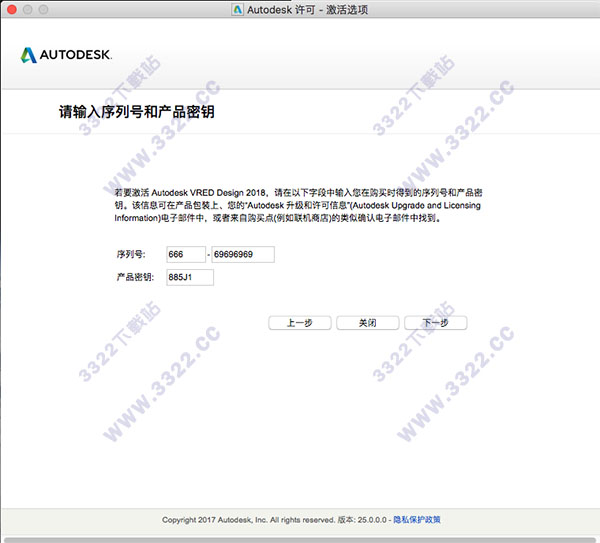Image resolution: width=600 pixels, height=543 pixels.
Task: Click the Copyright 2017 Autodesk footer text
Action: 275,520
